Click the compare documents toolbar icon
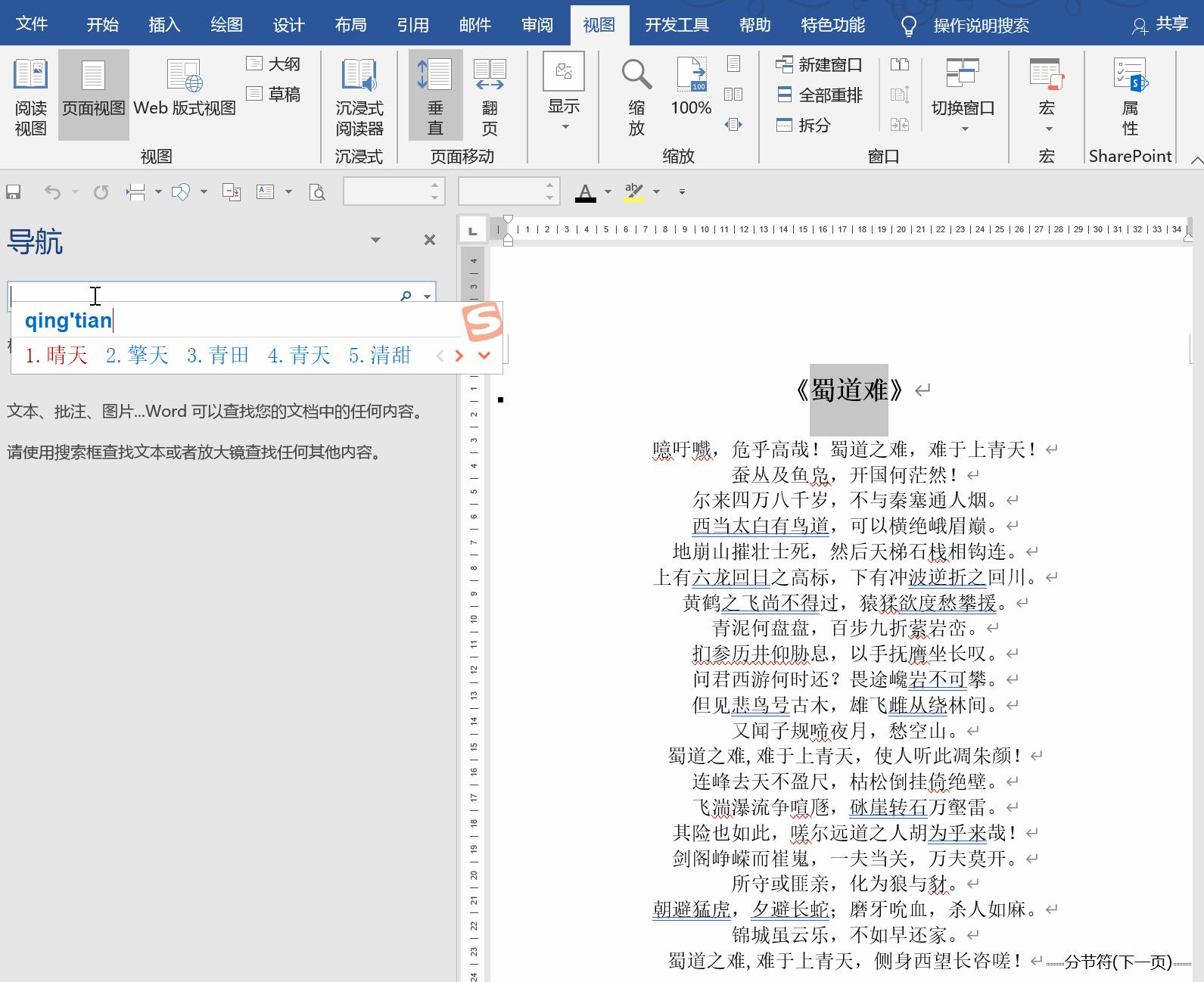1204x982 pixels. [x=232, y=192]
